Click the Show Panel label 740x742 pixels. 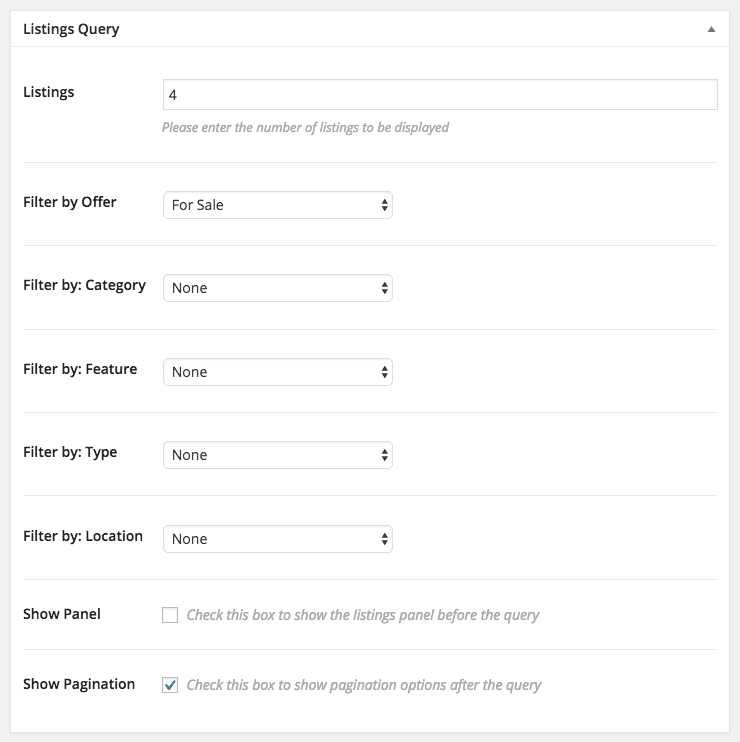pyautogui.click(x=62, y=614)
